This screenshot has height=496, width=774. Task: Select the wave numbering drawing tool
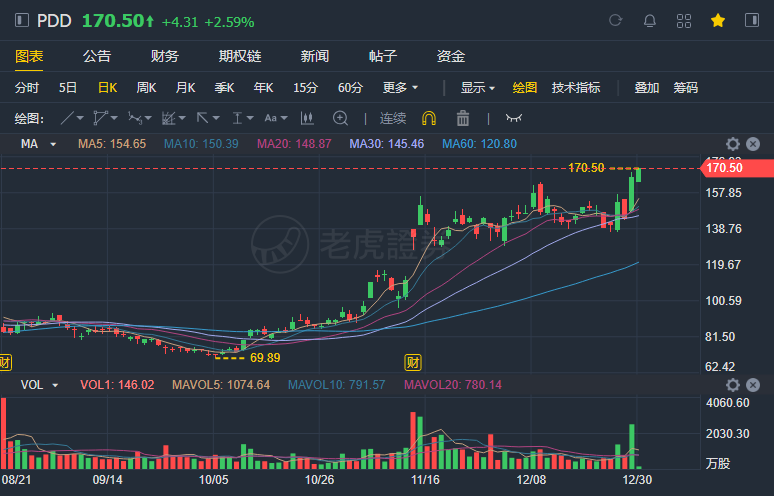point(135,118)
